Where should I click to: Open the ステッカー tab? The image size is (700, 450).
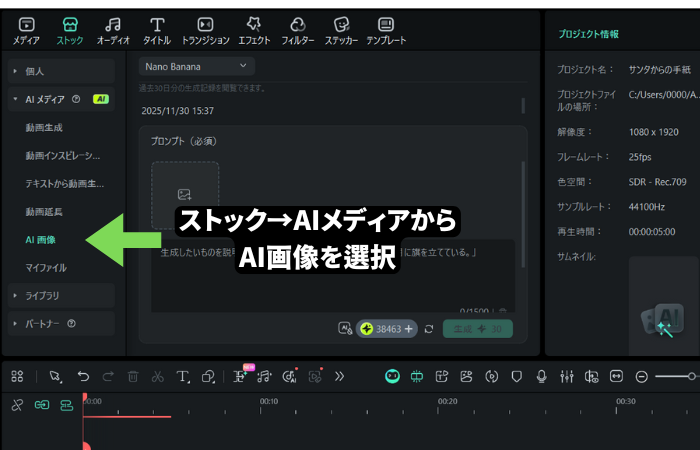[x=341, y=31]
